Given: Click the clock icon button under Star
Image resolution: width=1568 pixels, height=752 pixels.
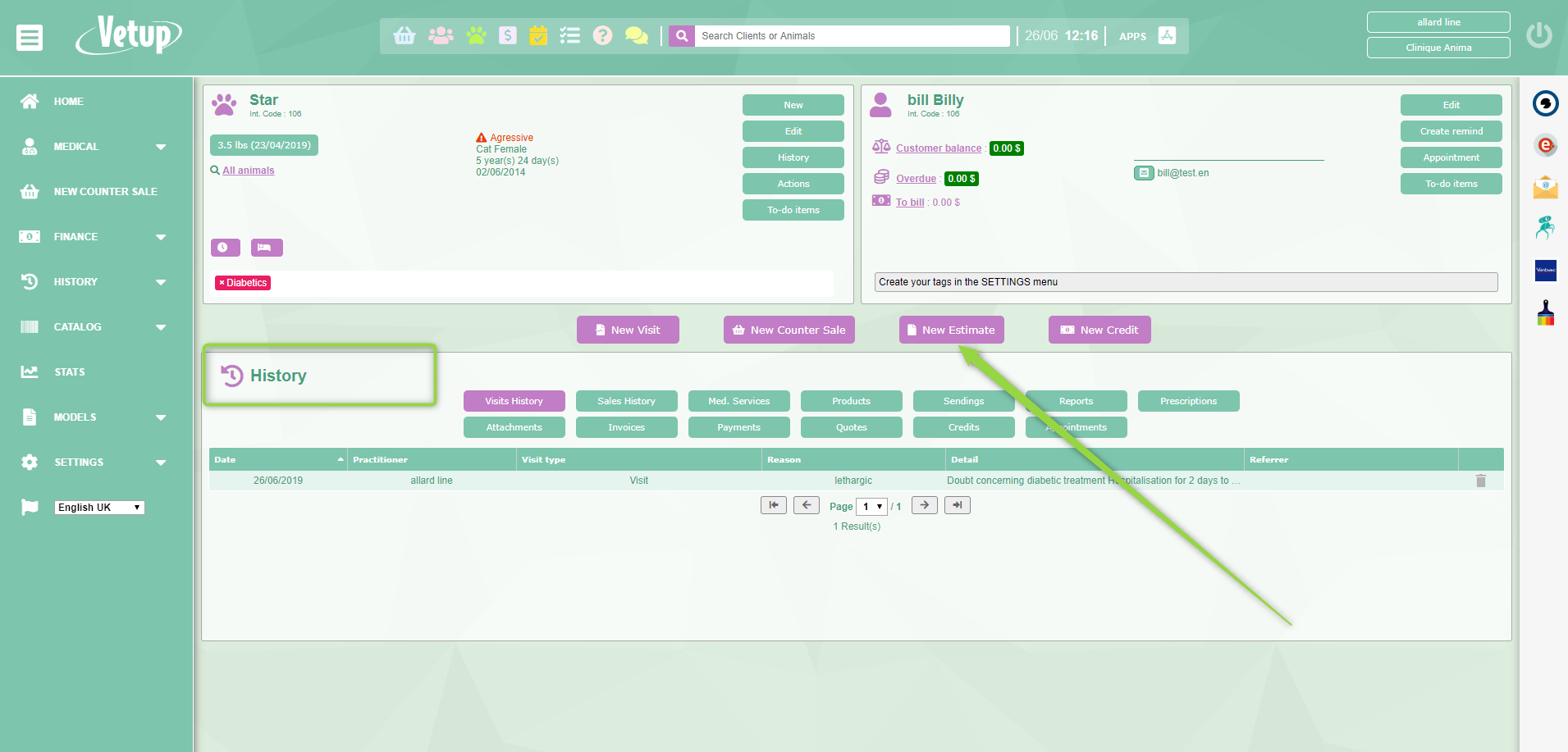Looking at the screenshot, I should (226, 248).
